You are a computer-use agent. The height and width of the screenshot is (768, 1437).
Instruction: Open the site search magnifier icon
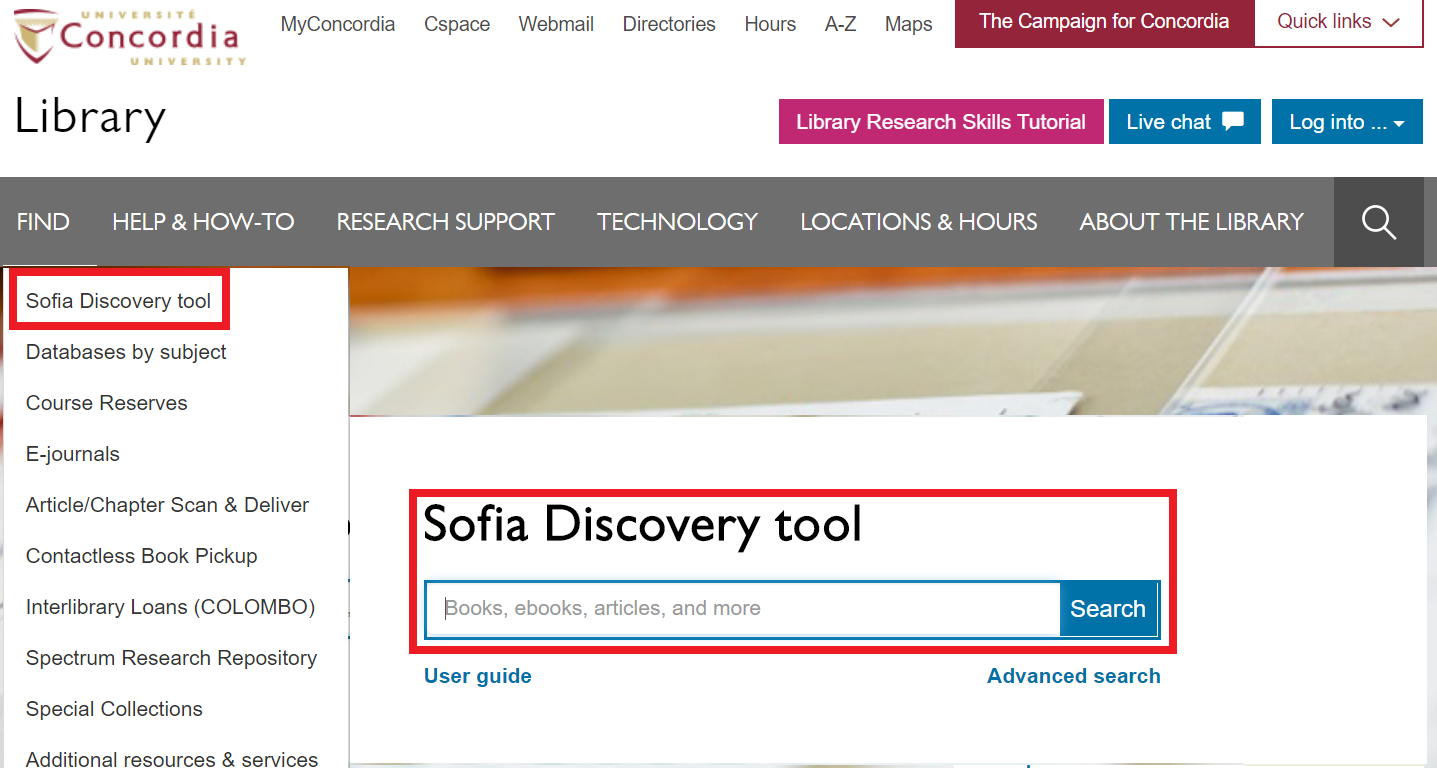pyautogui.click(x=1378, y=222)
